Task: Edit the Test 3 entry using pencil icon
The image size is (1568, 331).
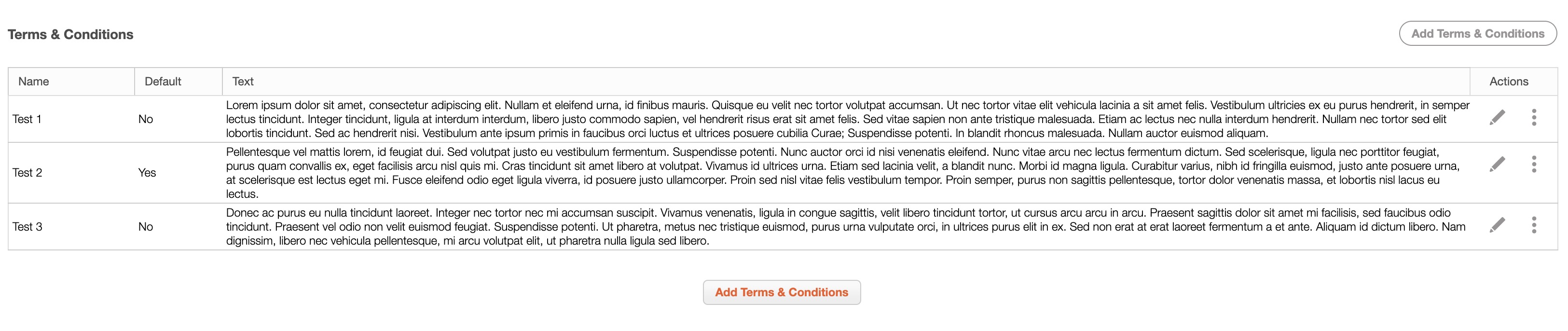Action: coord(1497,225)
